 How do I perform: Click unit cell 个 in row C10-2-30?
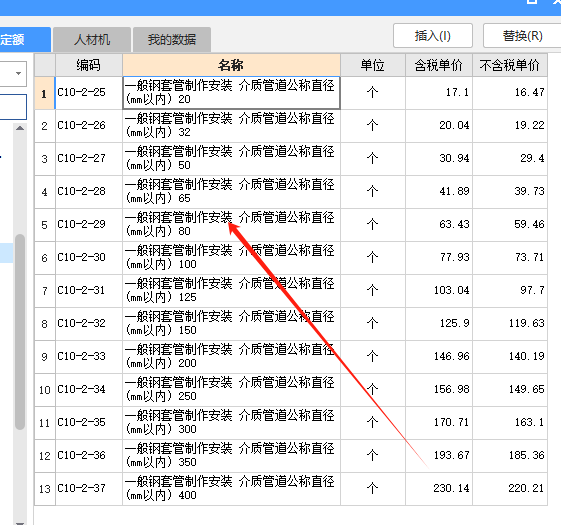point(372,258)
